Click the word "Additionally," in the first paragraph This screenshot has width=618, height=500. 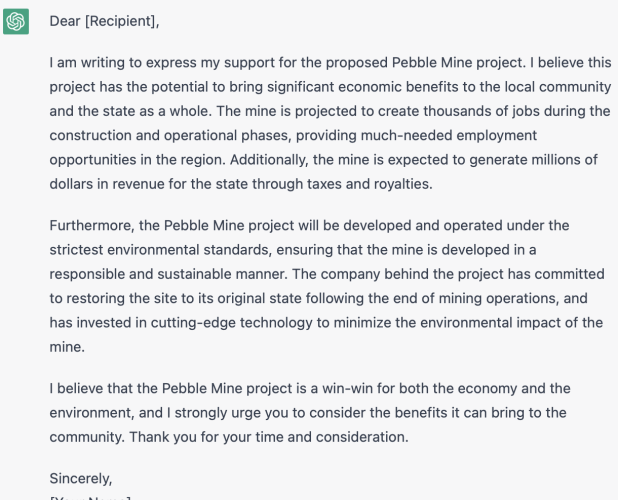click(x=269, y=160)
